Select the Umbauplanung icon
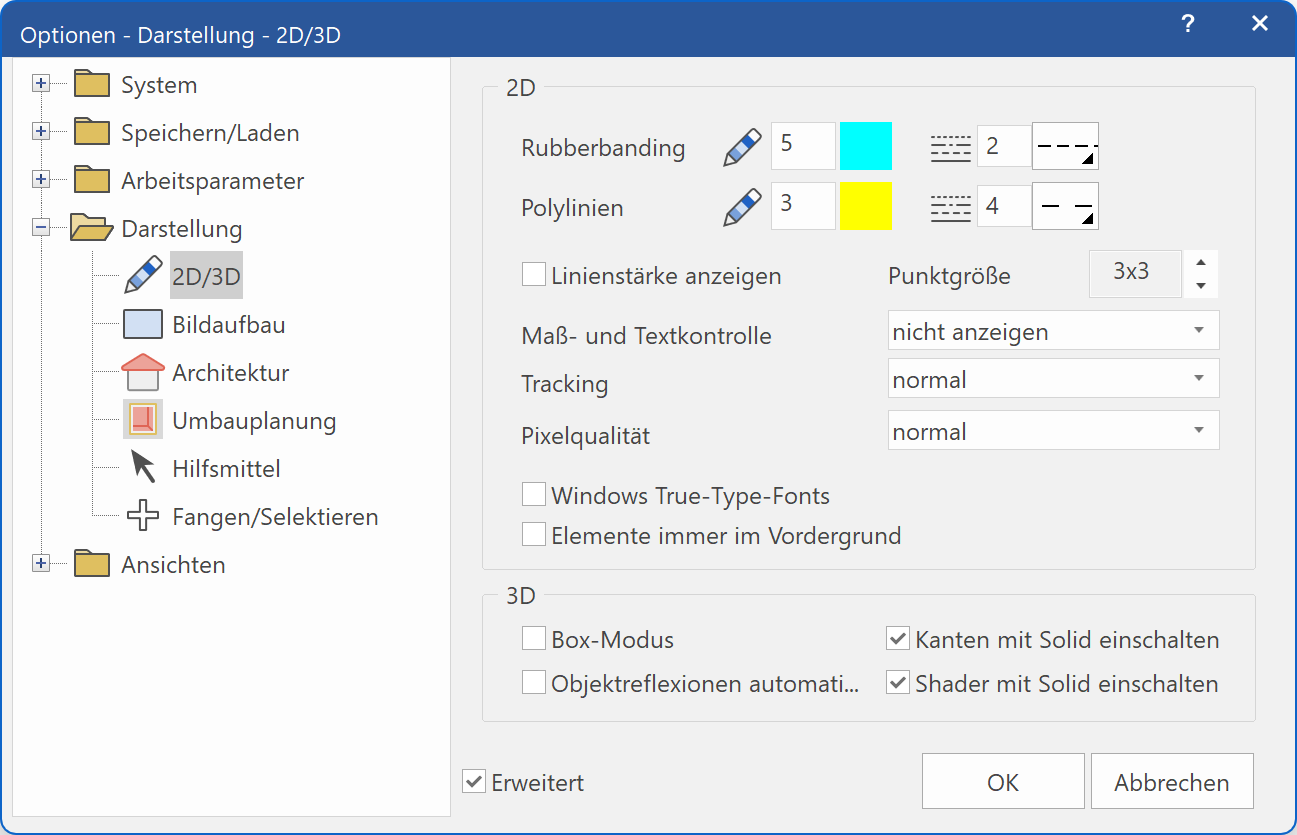 point(143,419)
